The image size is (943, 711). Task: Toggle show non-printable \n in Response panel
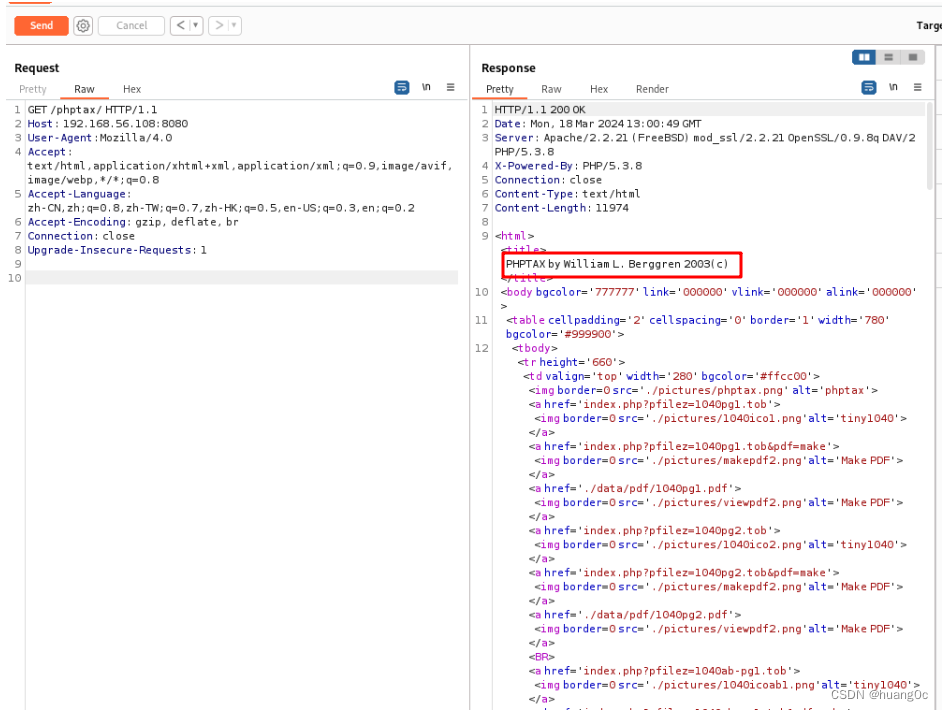(893, 87)
